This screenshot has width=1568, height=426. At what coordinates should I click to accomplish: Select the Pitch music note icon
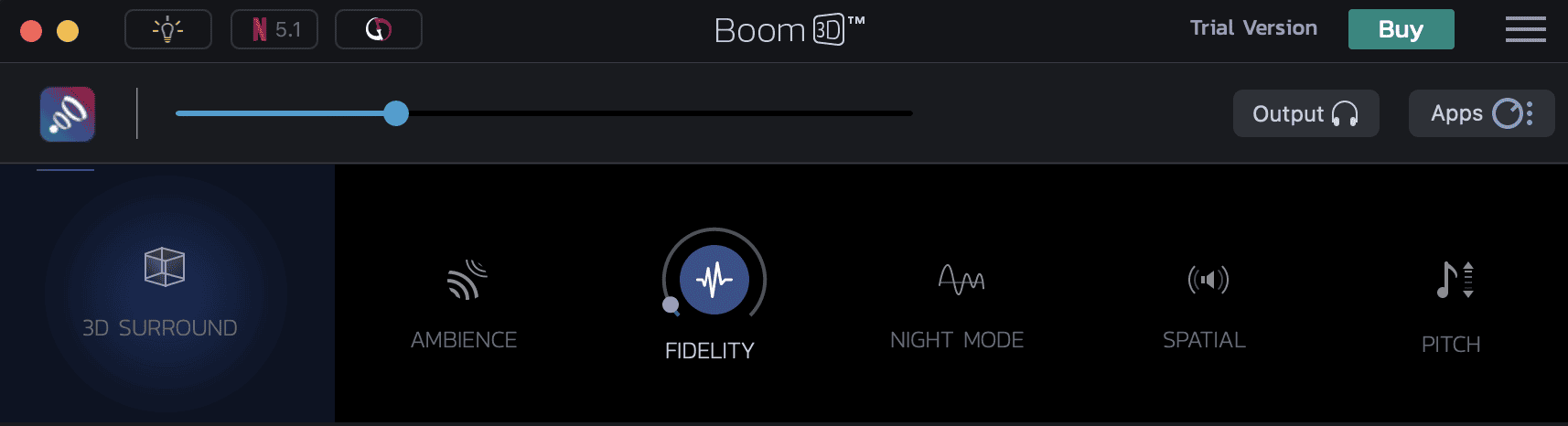[x=1454, y=280]
